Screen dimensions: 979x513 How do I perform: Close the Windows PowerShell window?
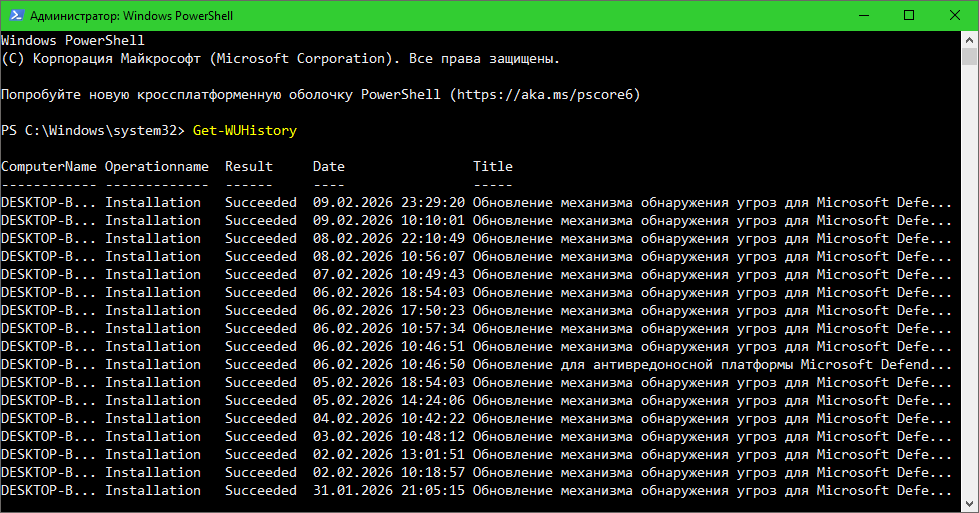pos(954,16)
